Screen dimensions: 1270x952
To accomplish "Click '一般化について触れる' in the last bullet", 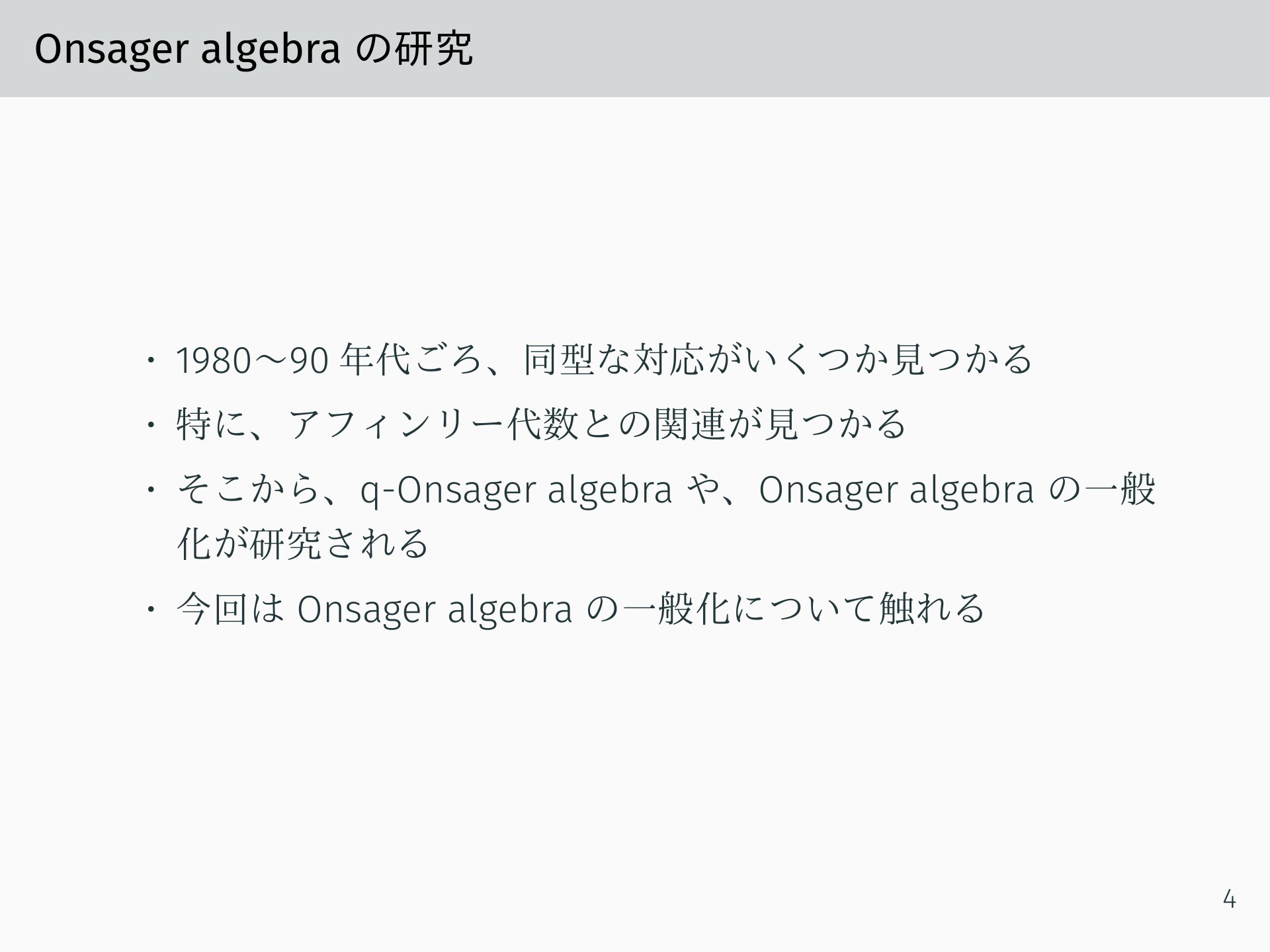I will 802,609.
